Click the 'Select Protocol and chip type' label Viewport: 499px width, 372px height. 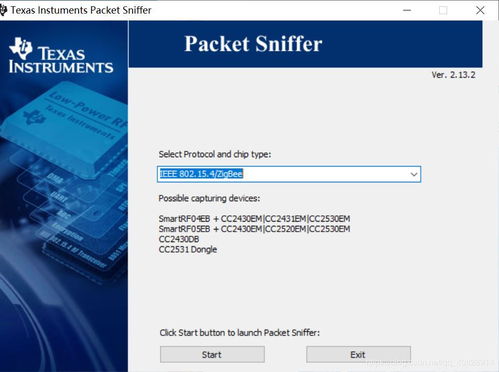(x=215, y=154)
